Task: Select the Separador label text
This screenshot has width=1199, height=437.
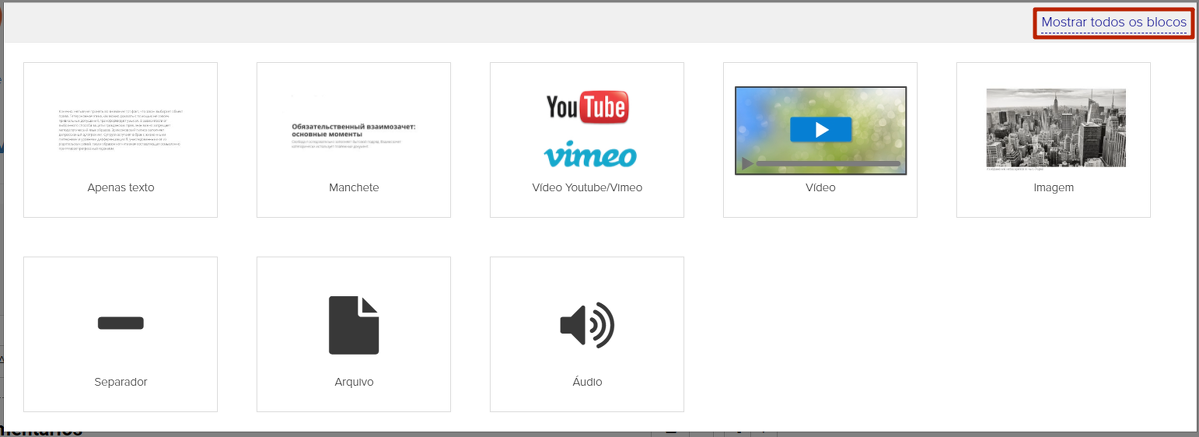Action: (x=120, y=382)
